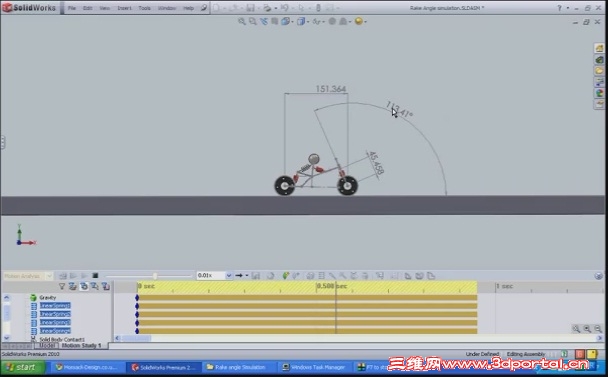Open the Design Library task pane tab
This screenshot has height=377, width=608.
coord(599,59)
